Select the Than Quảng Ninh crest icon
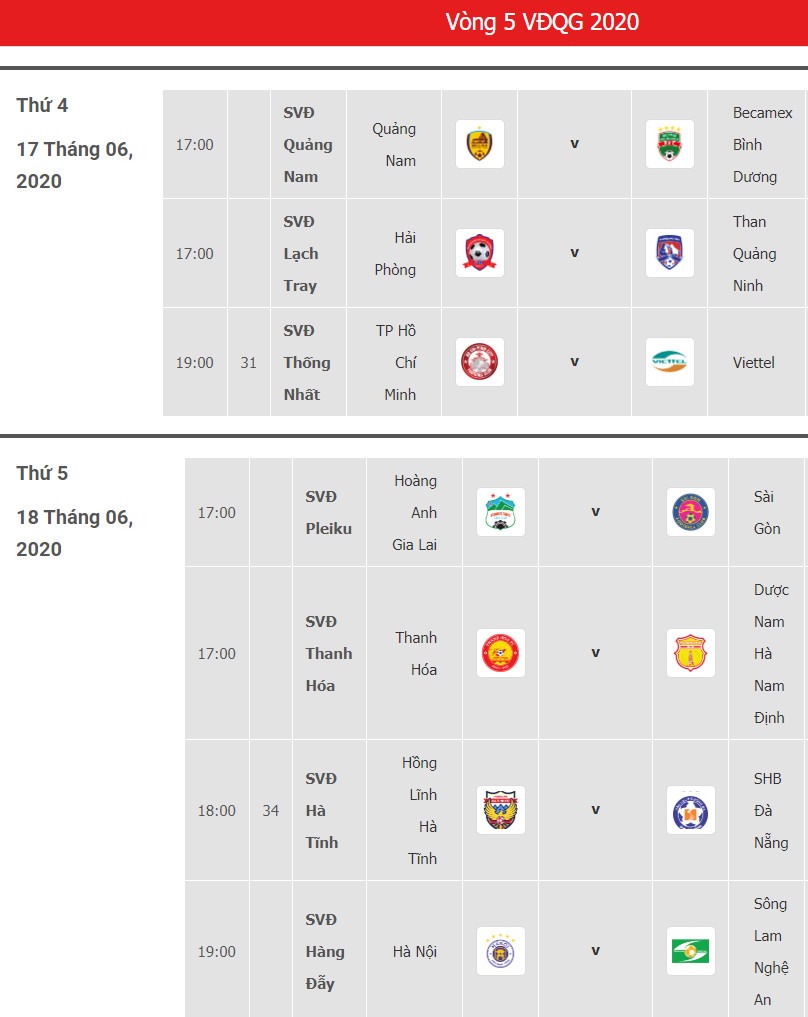 coord(670,253)
